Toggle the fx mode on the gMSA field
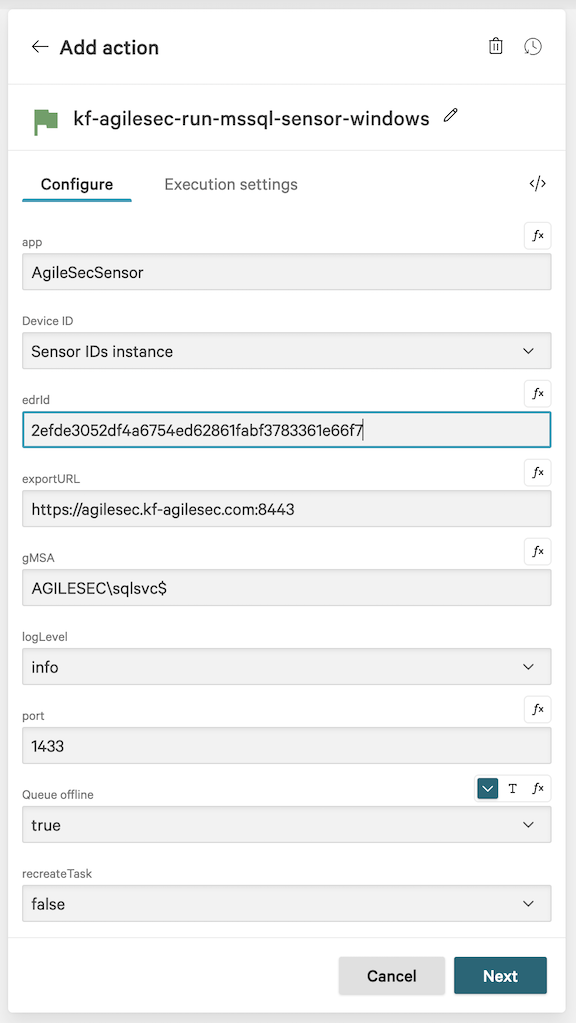 537,551
